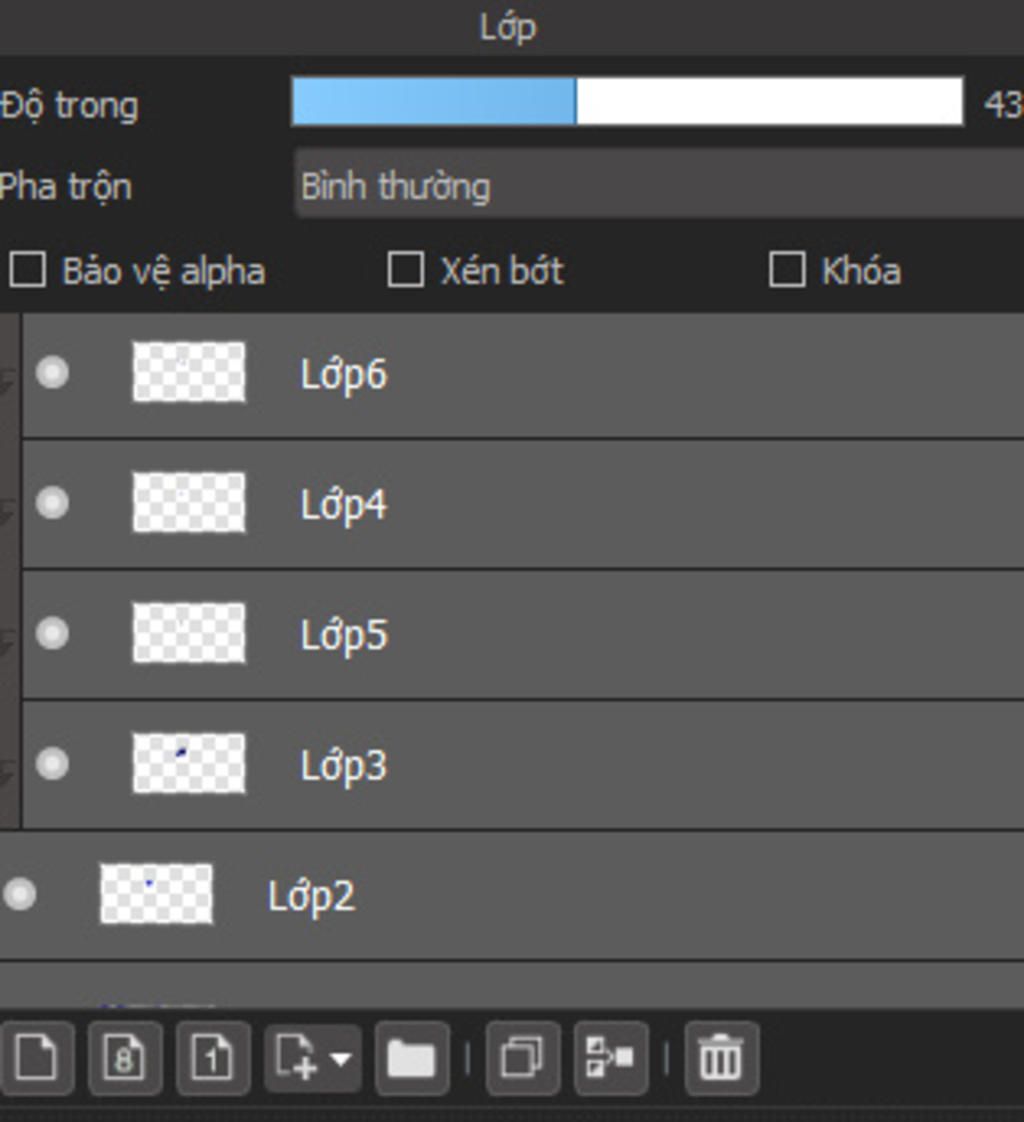Duplicate the selected layer
1024x1122 pixels.
click(x=522, y=1058)
